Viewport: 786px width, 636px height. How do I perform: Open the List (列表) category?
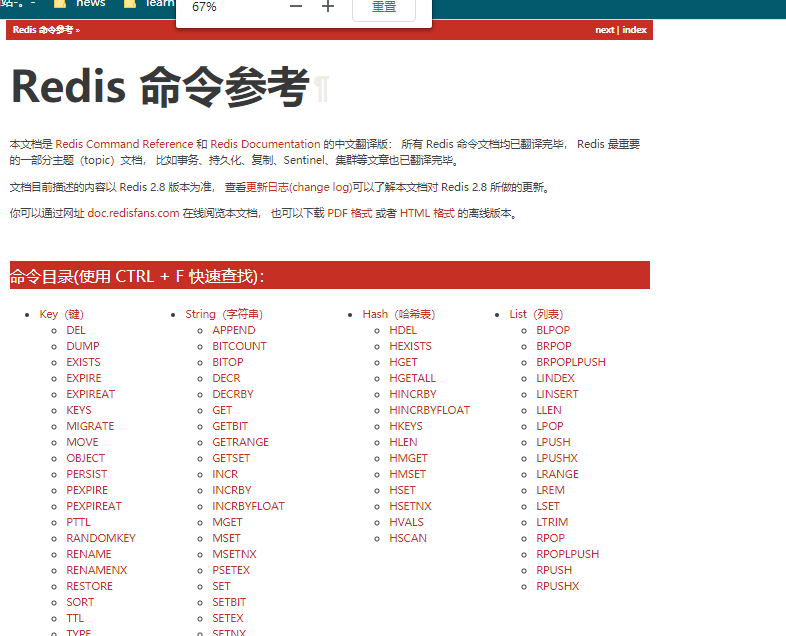[x=536, y=314]
